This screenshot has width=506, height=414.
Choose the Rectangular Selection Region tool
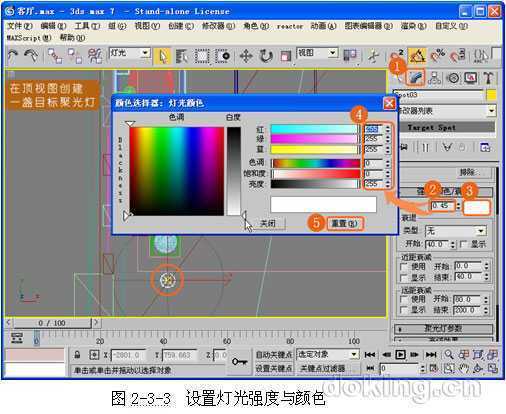pos(202,56)
